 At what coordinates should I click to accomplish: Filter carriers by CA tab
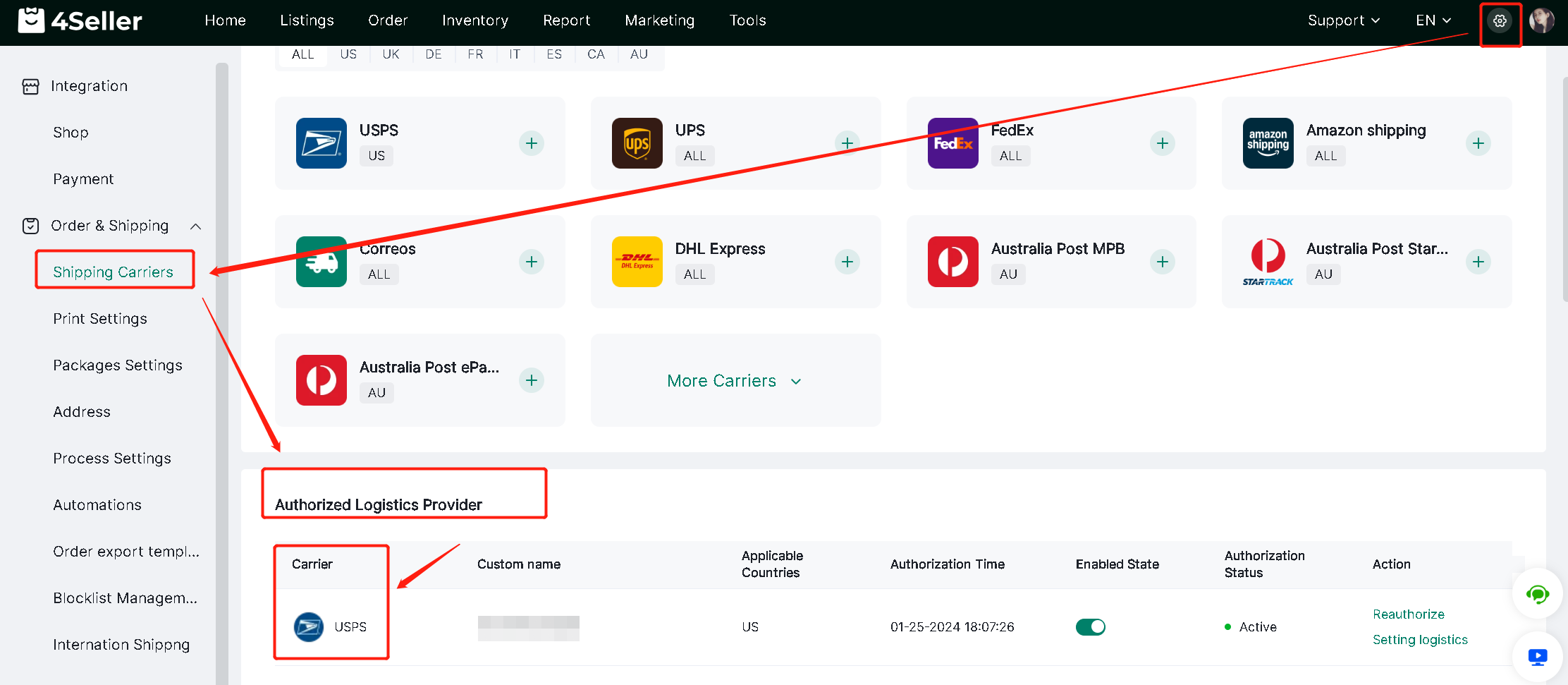point(596,54)
